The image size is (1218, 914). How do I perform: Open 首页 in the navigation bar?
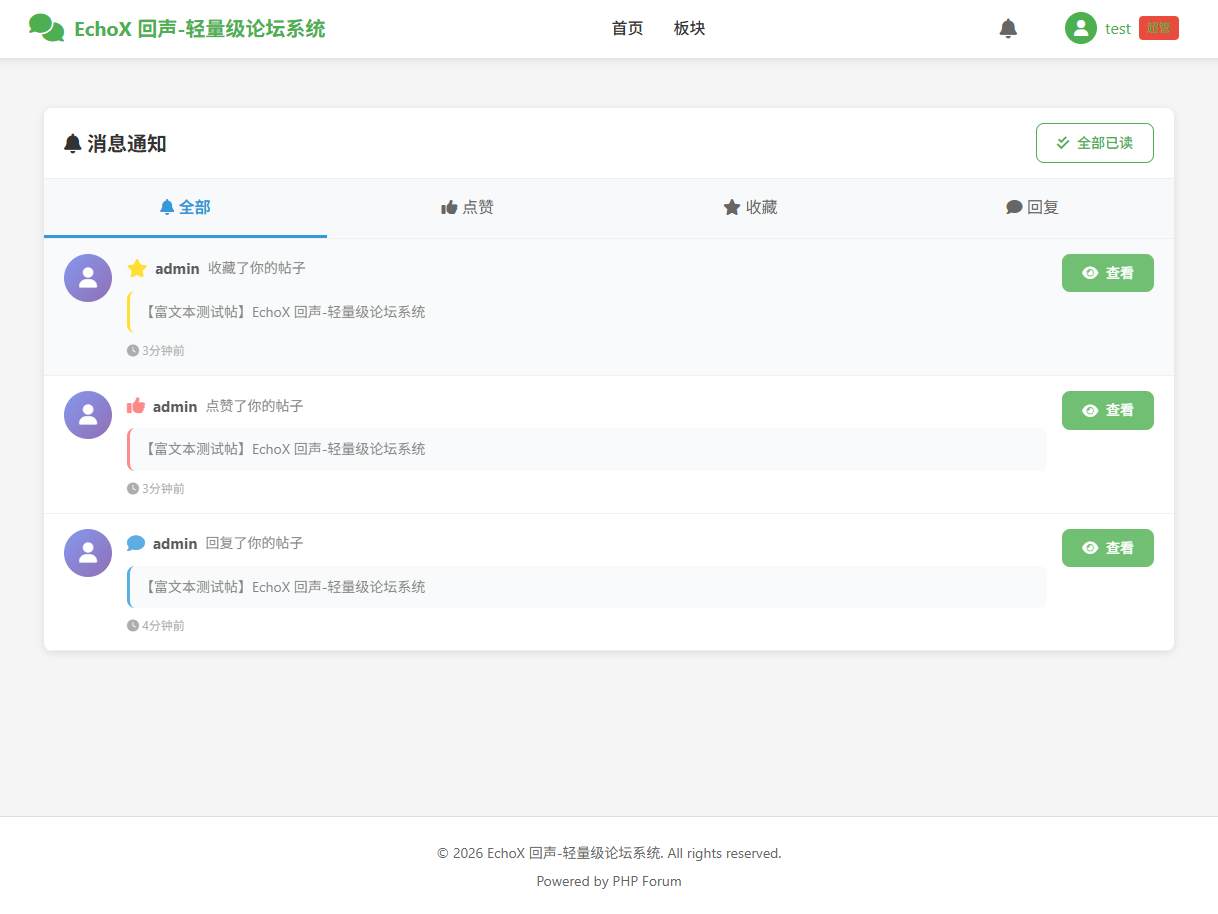coord(627,28)
